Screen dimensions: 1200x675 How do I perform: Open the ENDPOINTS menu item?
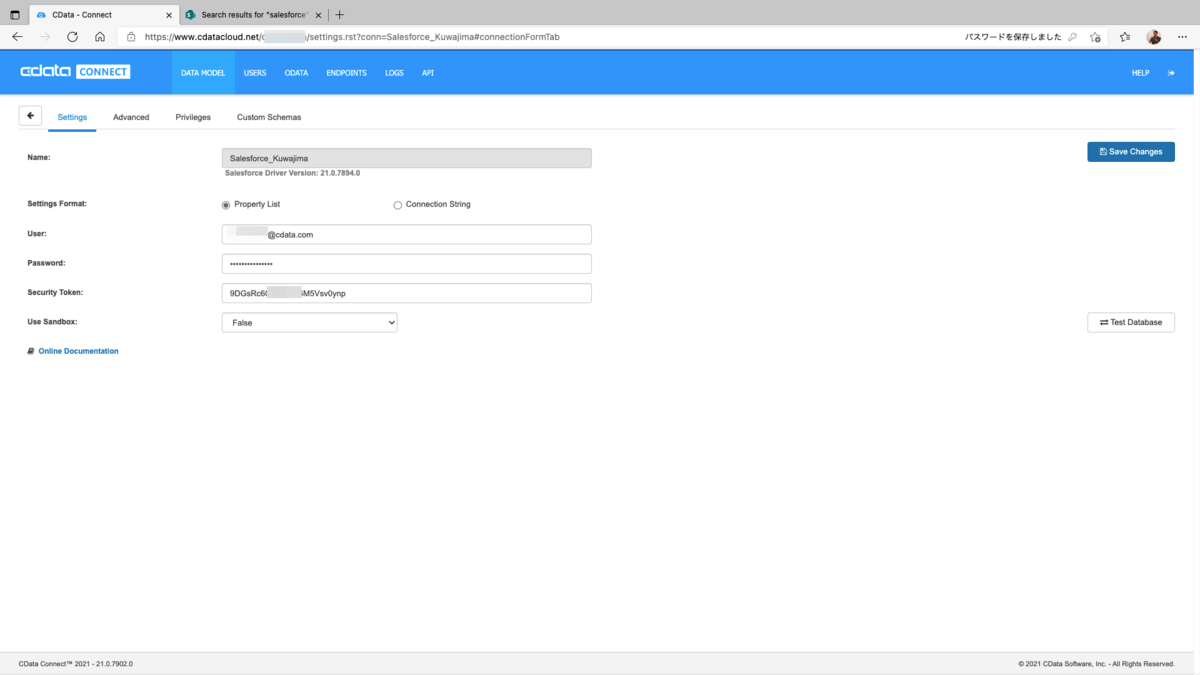(x=346, y=73)
